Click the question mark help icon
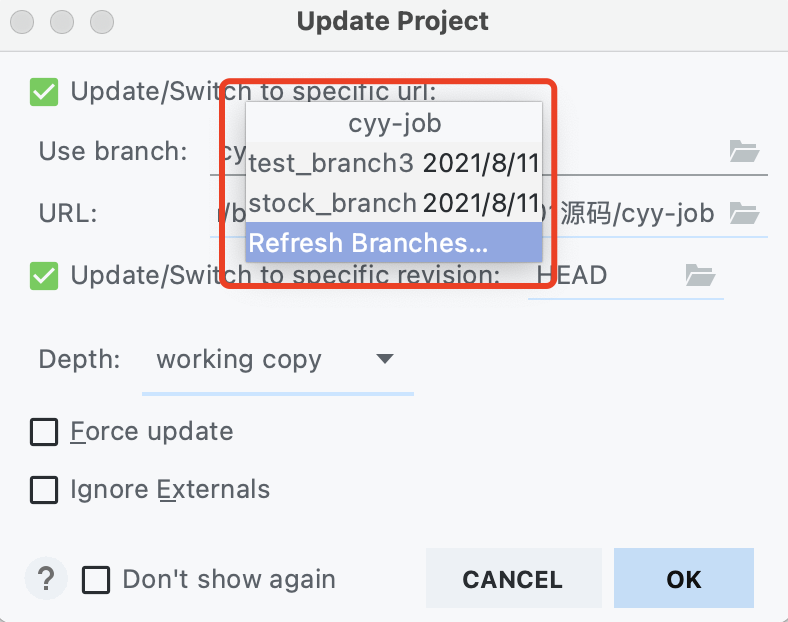Image resolution: width=788 pixels, height=622 pixels. tap(46, 579)
